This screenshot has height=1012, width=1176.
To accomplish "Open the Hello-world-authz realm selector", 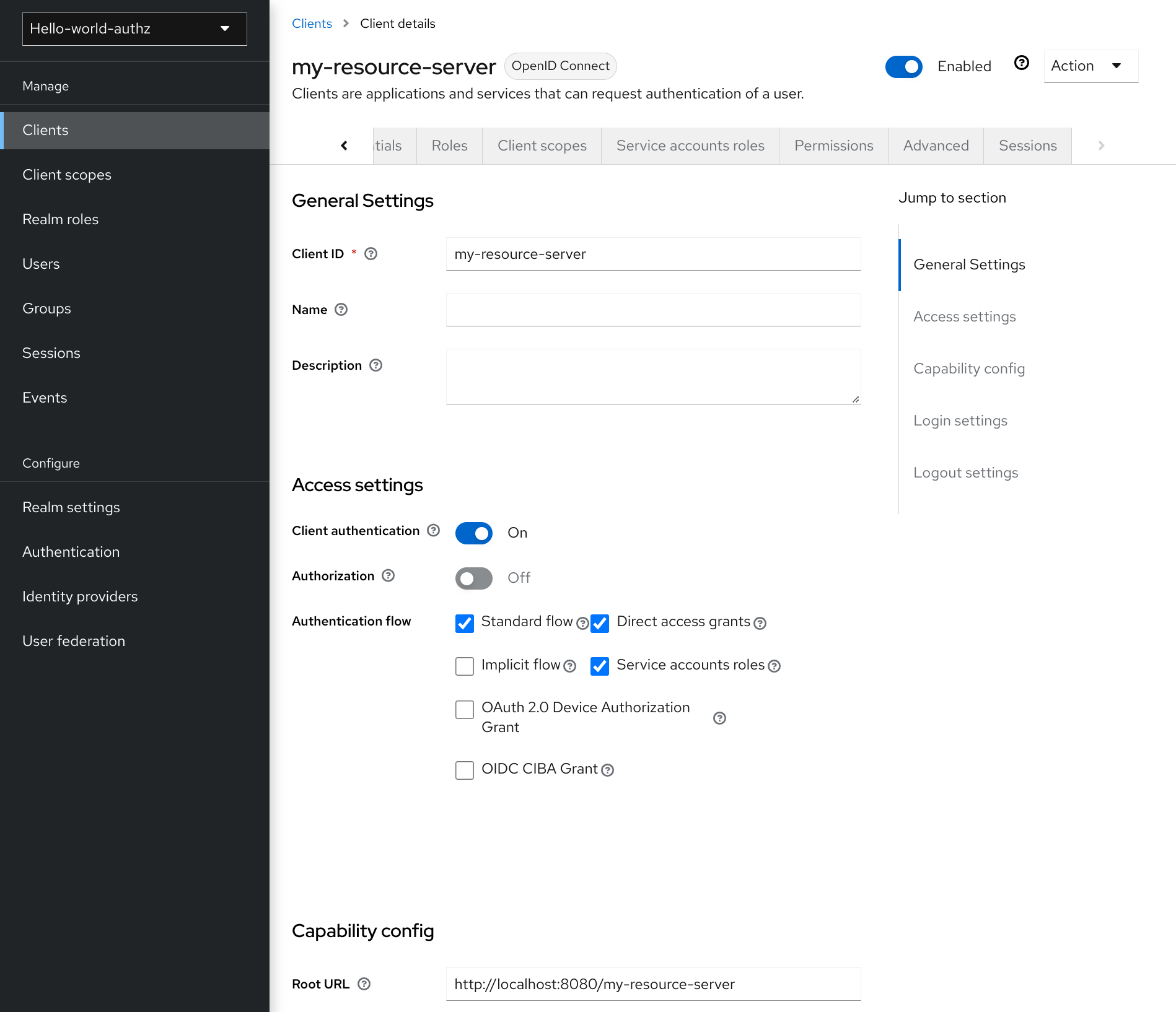I will (x=134, y=28).
